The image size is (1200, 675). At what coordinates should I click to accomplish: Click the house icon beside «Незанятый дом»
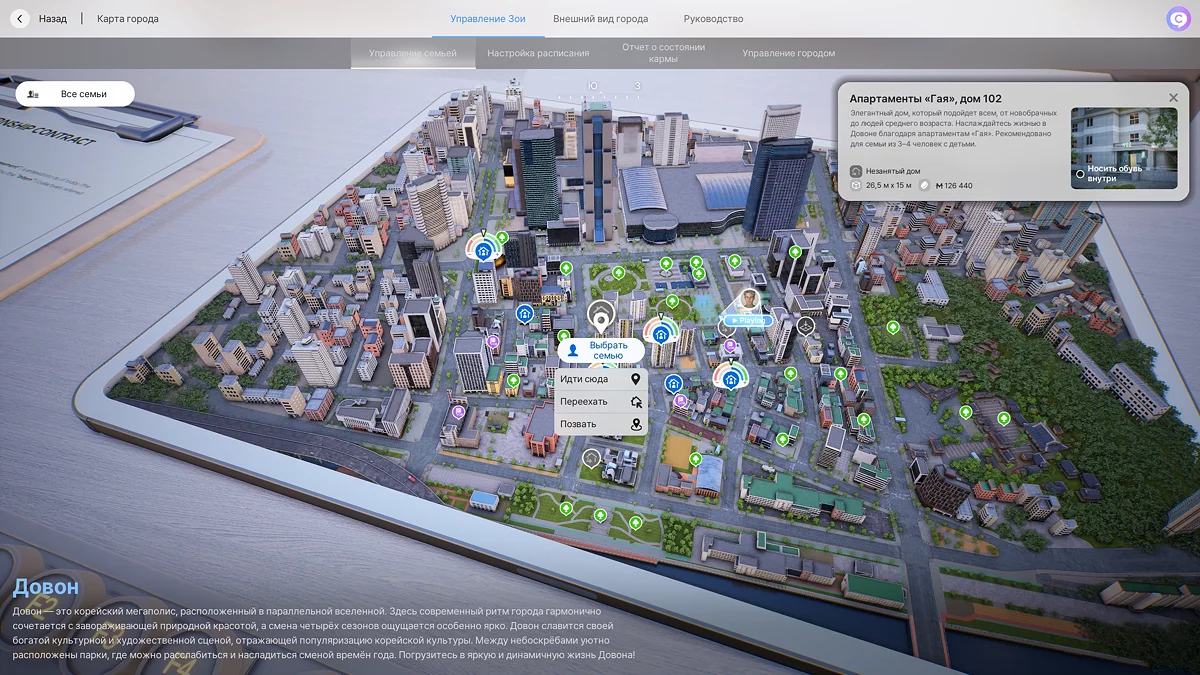(x=856, y=171)
